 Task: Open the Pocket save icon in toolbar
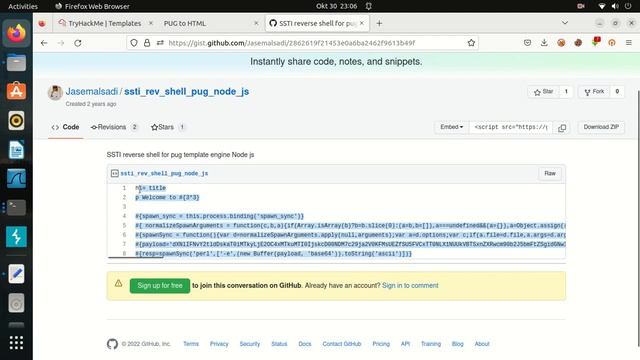click(x=527, y=42)
